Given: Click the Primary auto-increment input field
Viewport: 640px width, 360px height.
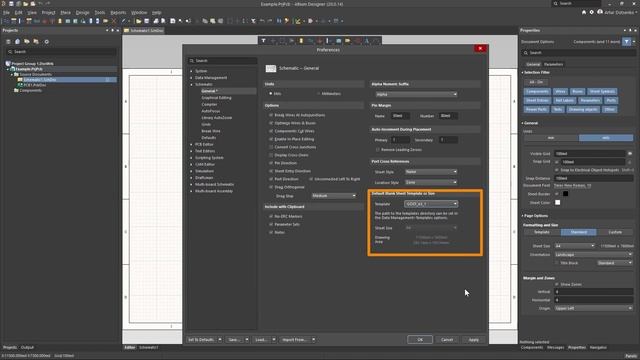Looking at the screenshot, I should (400, 140).
